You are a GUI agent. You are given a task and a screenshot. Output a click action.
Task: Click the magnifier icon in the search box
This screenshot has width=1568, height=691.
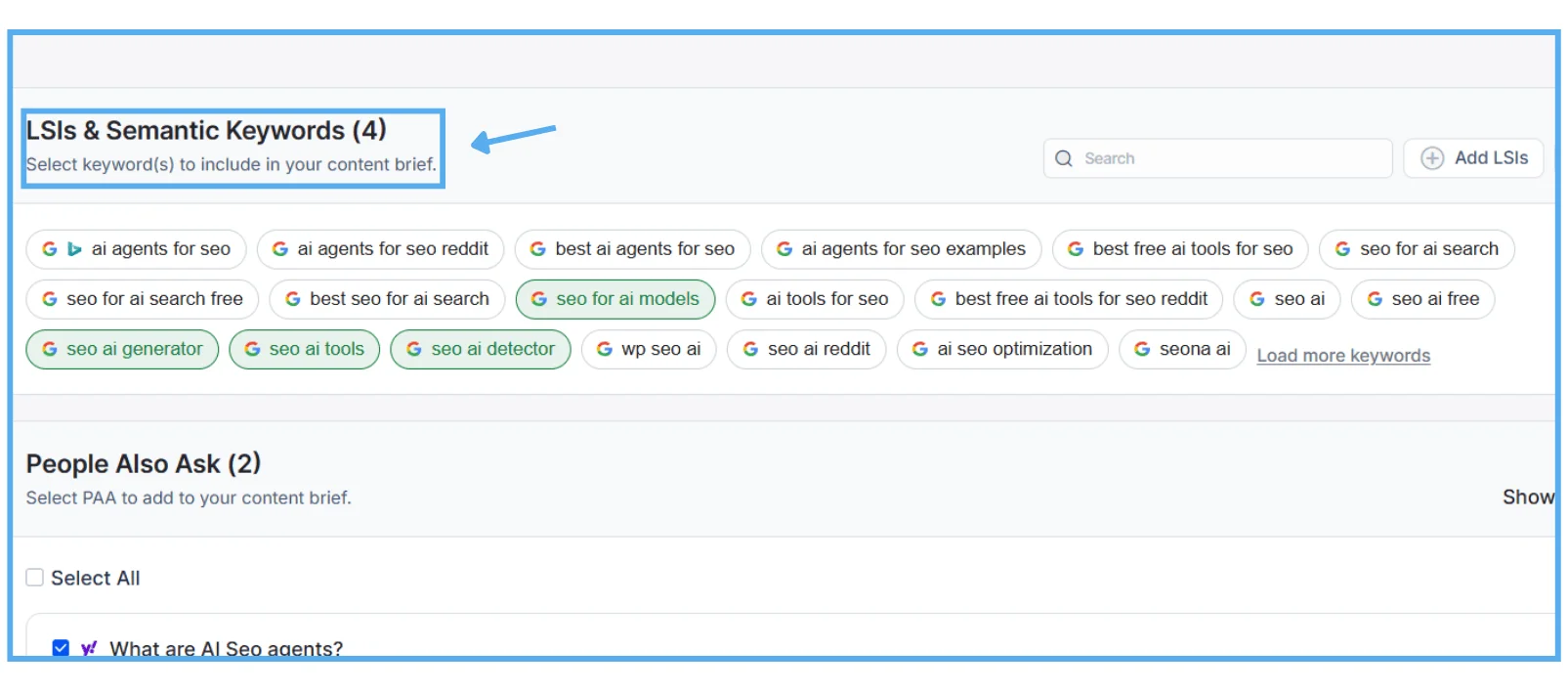click(1064, 158)
